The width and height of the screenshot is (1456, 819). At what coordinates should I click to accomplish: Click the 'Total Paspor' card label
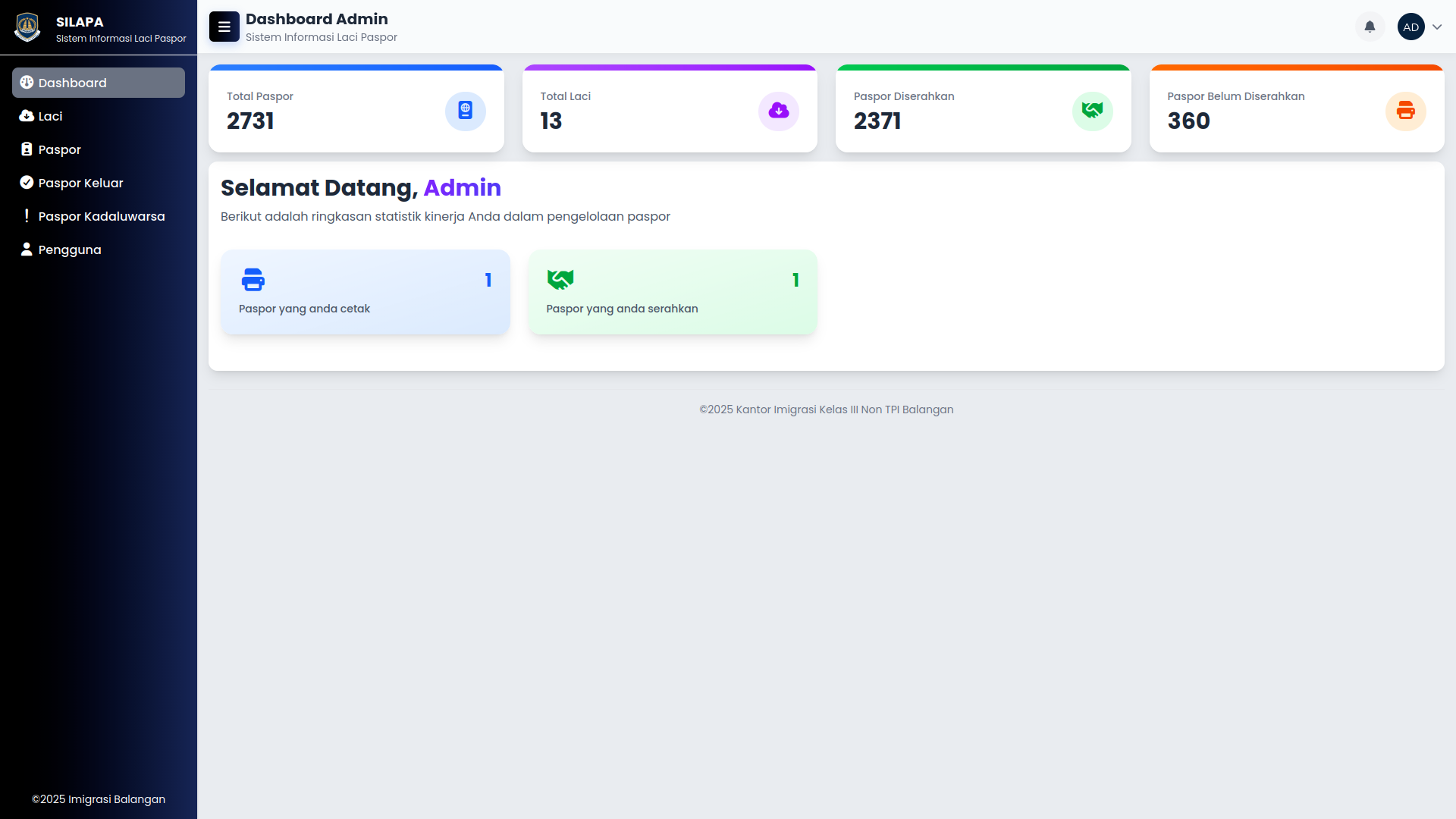click(x=260, y=96)
